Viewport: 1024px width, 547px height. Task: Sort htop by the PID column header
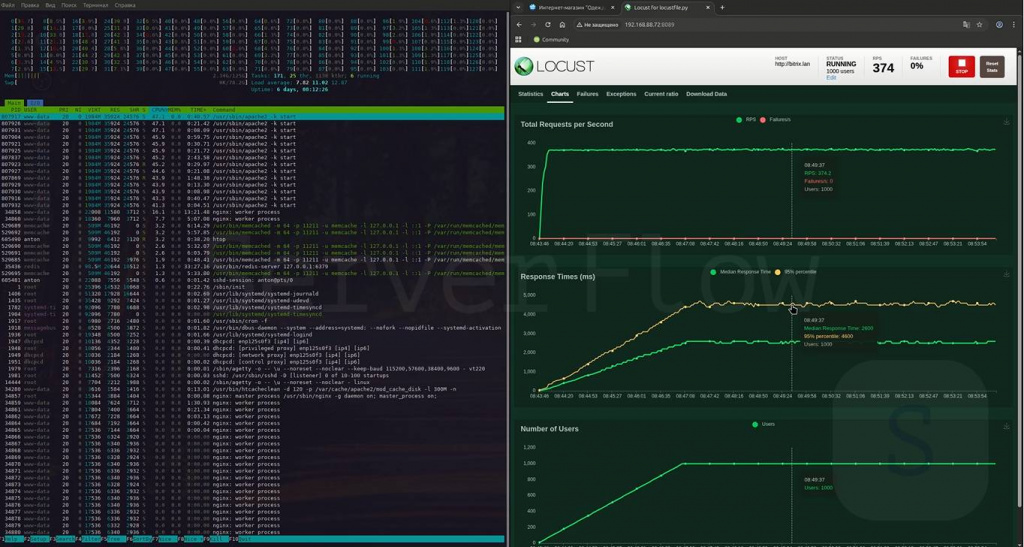pyautogui.click(x=15, y=110)
